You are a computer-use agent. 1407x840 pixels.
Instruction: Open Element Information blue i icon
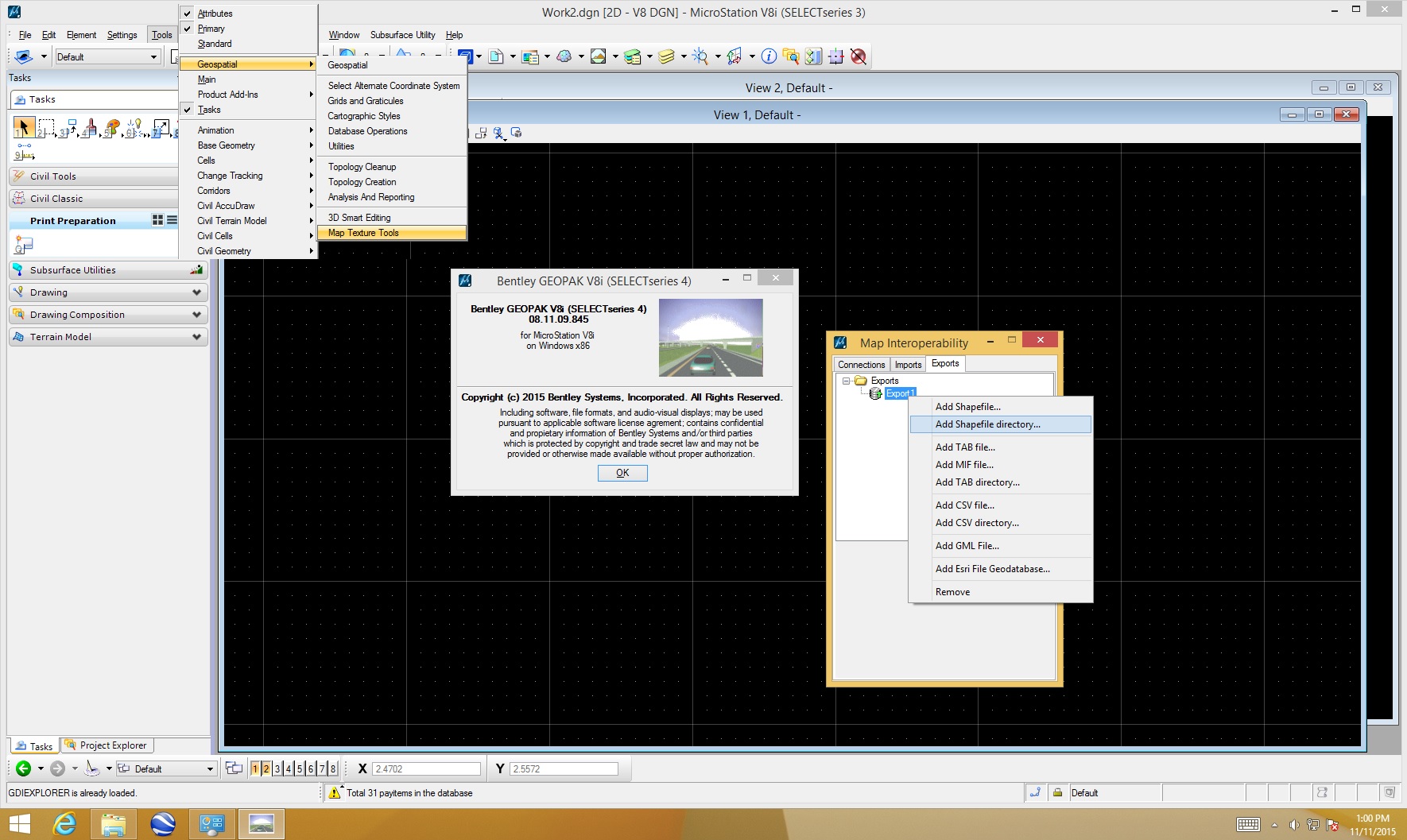pyautogui.click(x=769, y=56)
